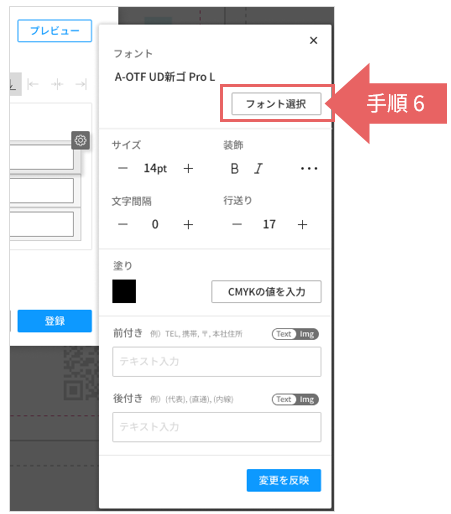Click the 登録 register button
451x514 pixels.
(x=55, y=321)
